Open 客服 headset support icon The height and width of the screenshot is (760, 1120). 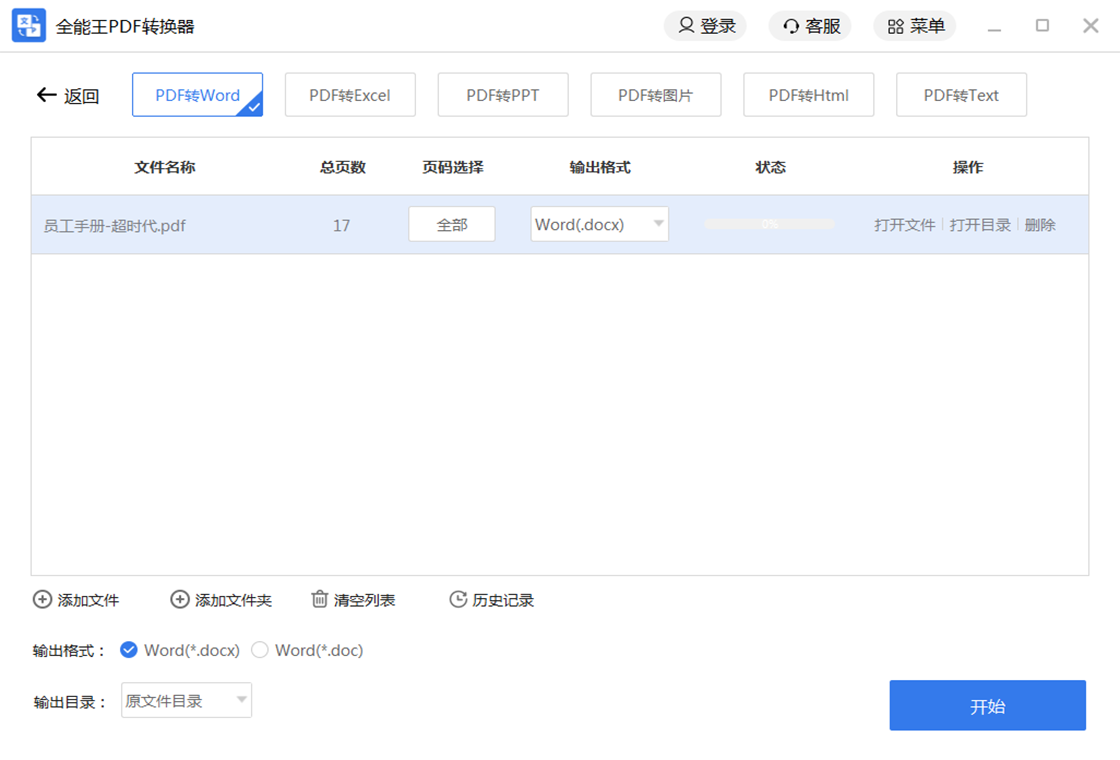pyautogui.click(x=791, y=26)
